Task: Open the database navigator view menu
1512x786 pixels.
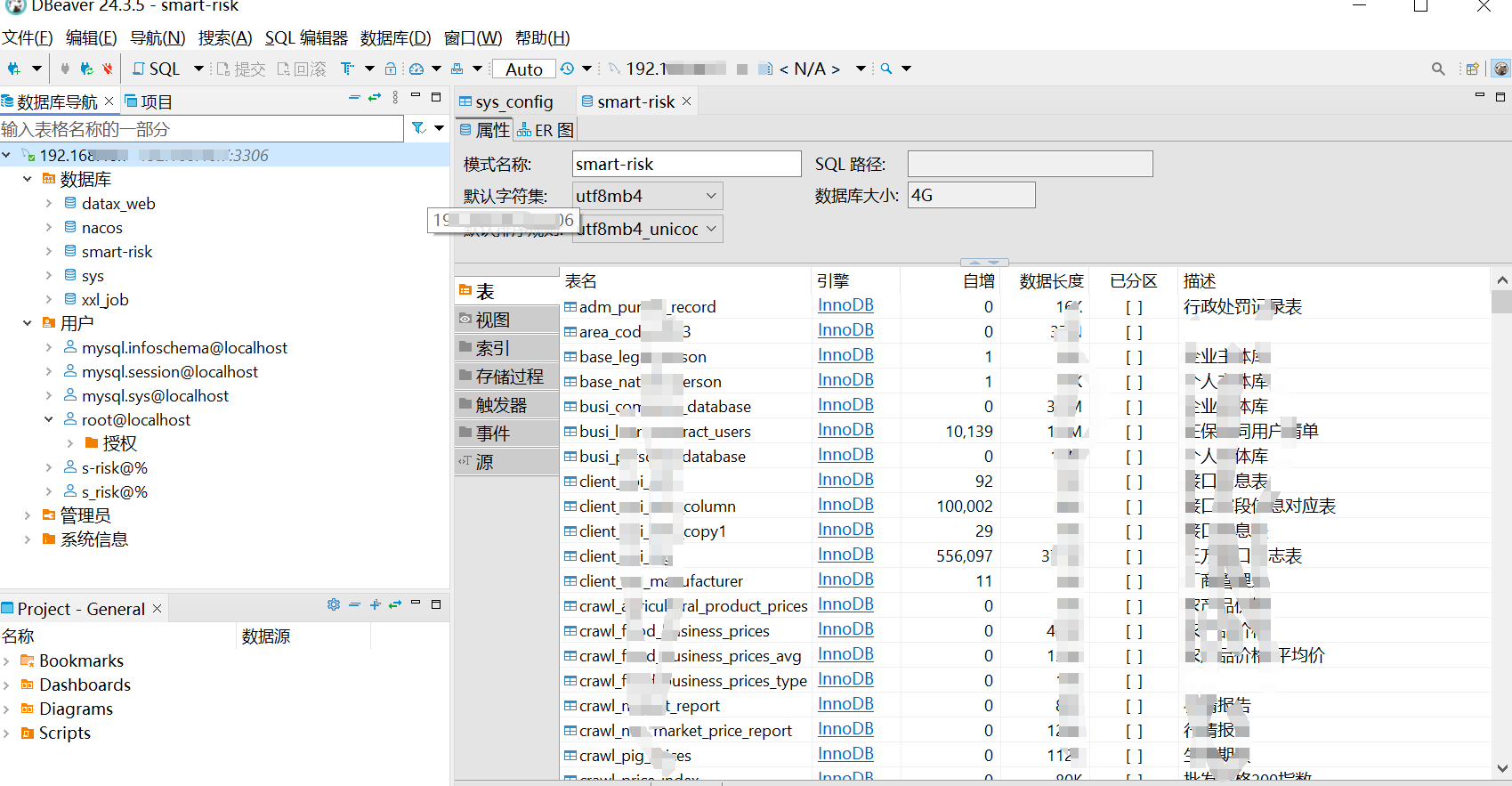Action: (x=395, y=97)
